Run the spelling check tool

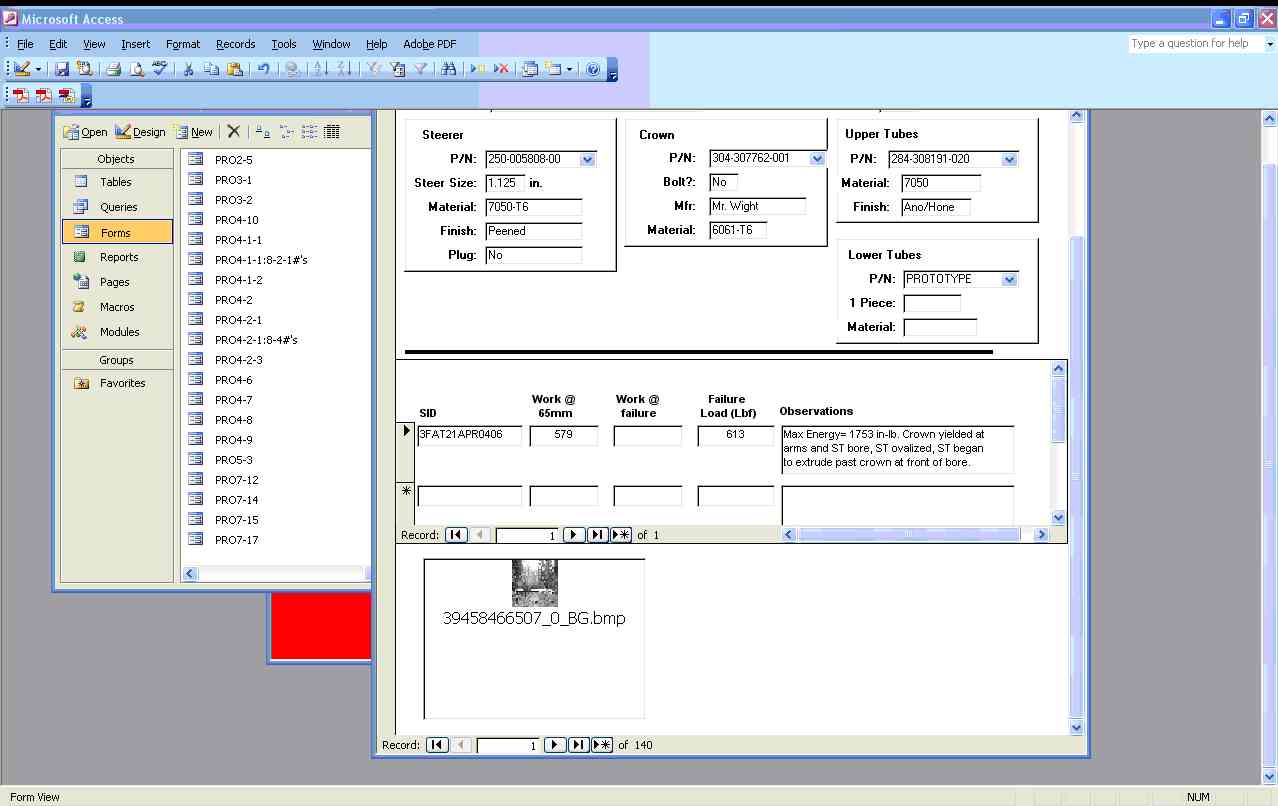(x=160, y=69)
